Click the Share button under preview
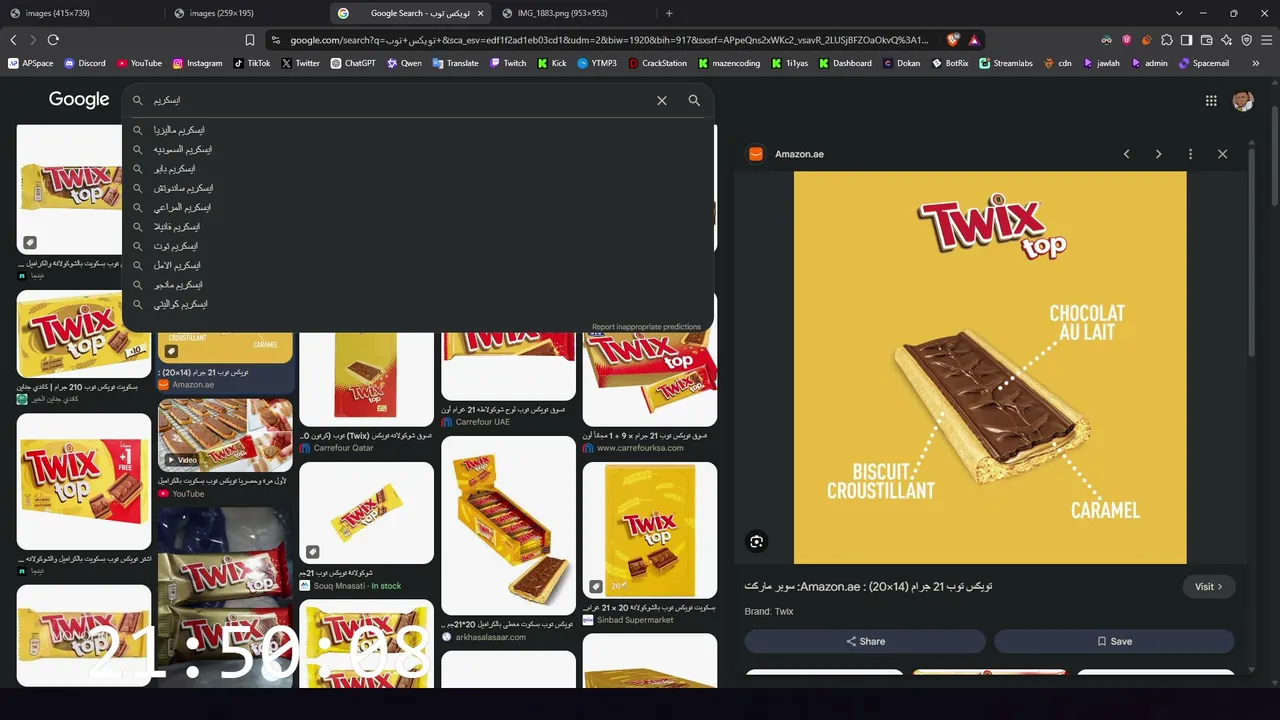 [x=865, y=641]
